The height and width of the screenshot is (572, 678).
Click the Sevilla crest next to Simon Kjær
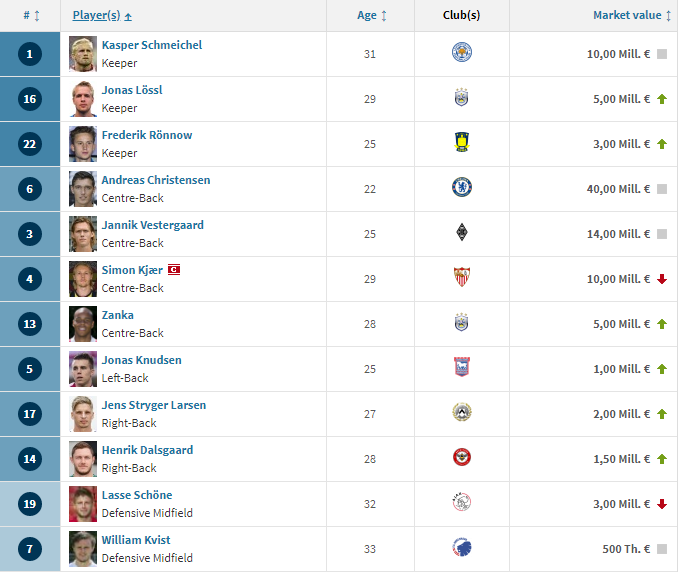click(x=462, y=277)
